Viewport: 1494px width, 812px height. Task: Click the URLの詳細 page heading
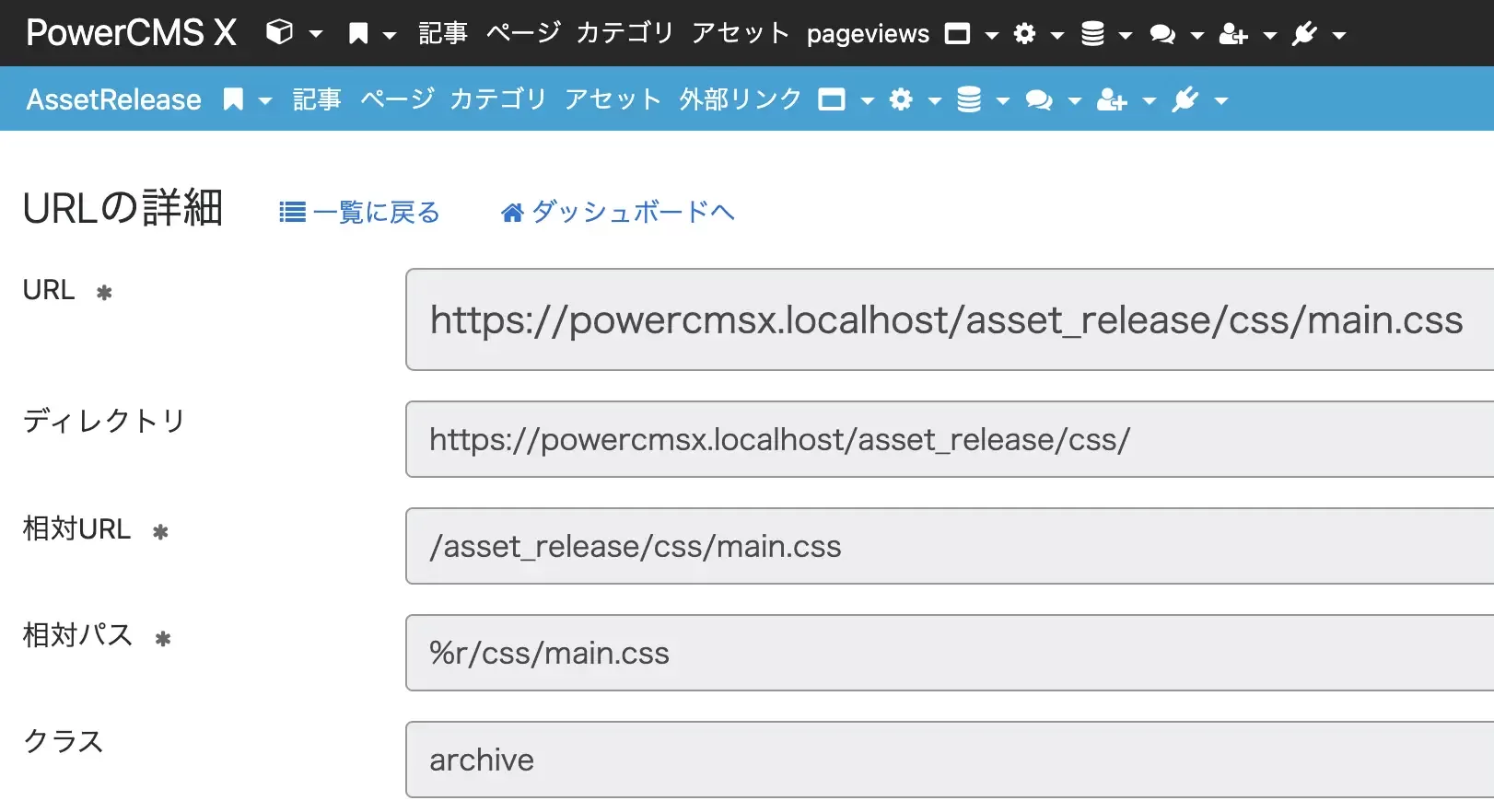(x=123, y=208)
